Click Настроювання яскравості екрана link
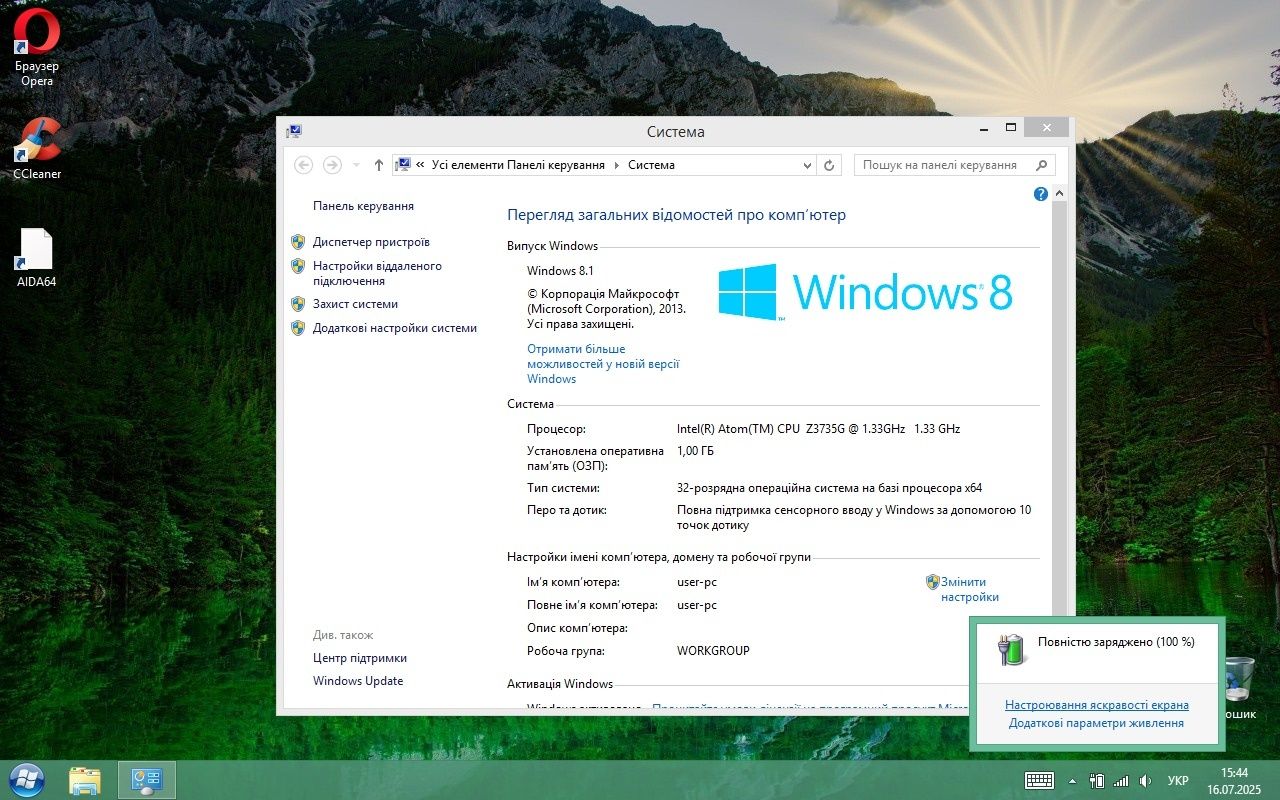1280x800 pixels. tap(1097, 705)
